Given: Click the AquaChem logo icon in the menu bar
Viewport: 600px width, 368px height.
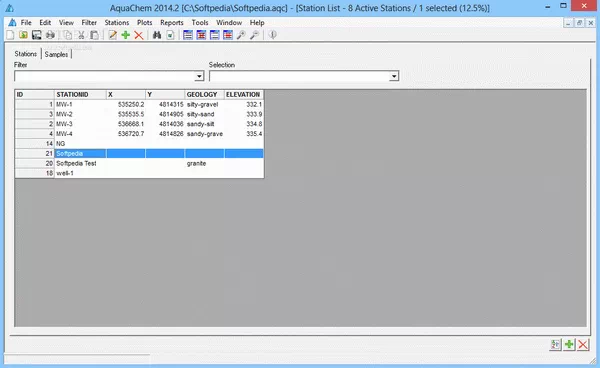Looking at the screenshot, I should [12, 23].
